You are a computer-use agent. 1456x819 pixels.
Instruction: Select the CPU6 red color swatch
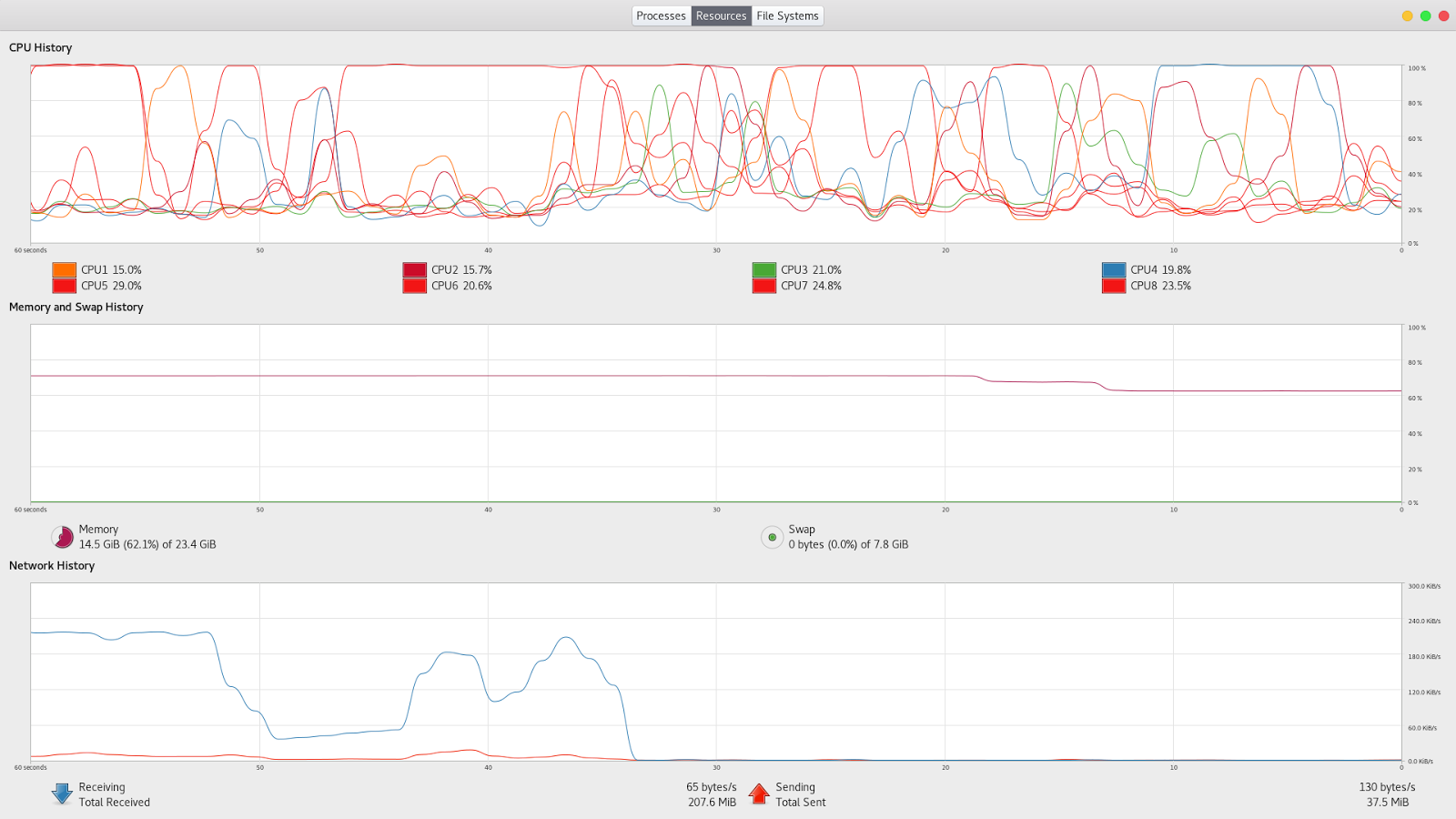pos(414,286)
